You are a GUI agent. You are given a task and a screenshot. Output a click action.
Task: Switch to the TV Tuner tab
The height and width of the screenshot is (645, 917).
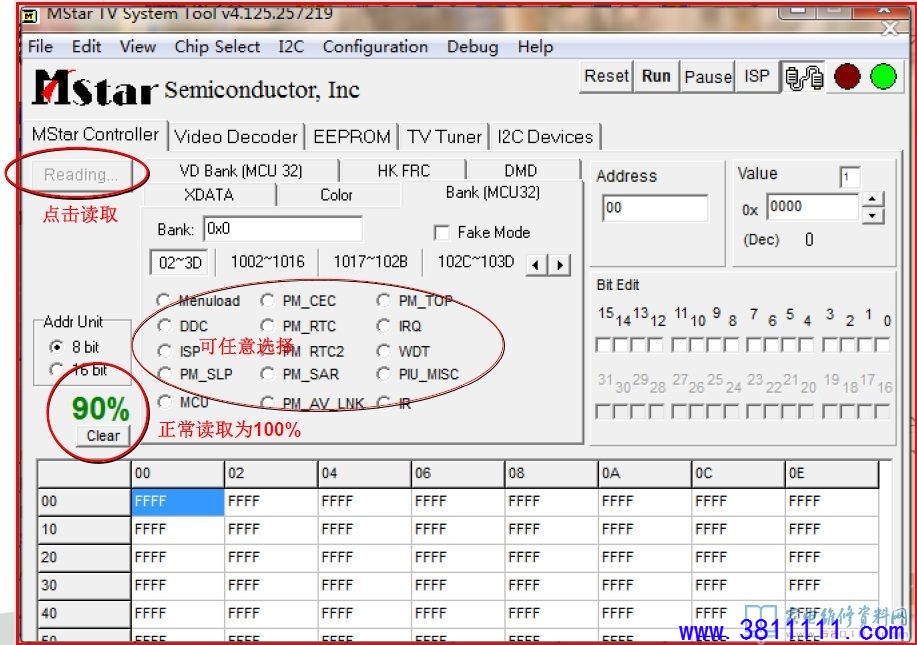coord(444,137)
